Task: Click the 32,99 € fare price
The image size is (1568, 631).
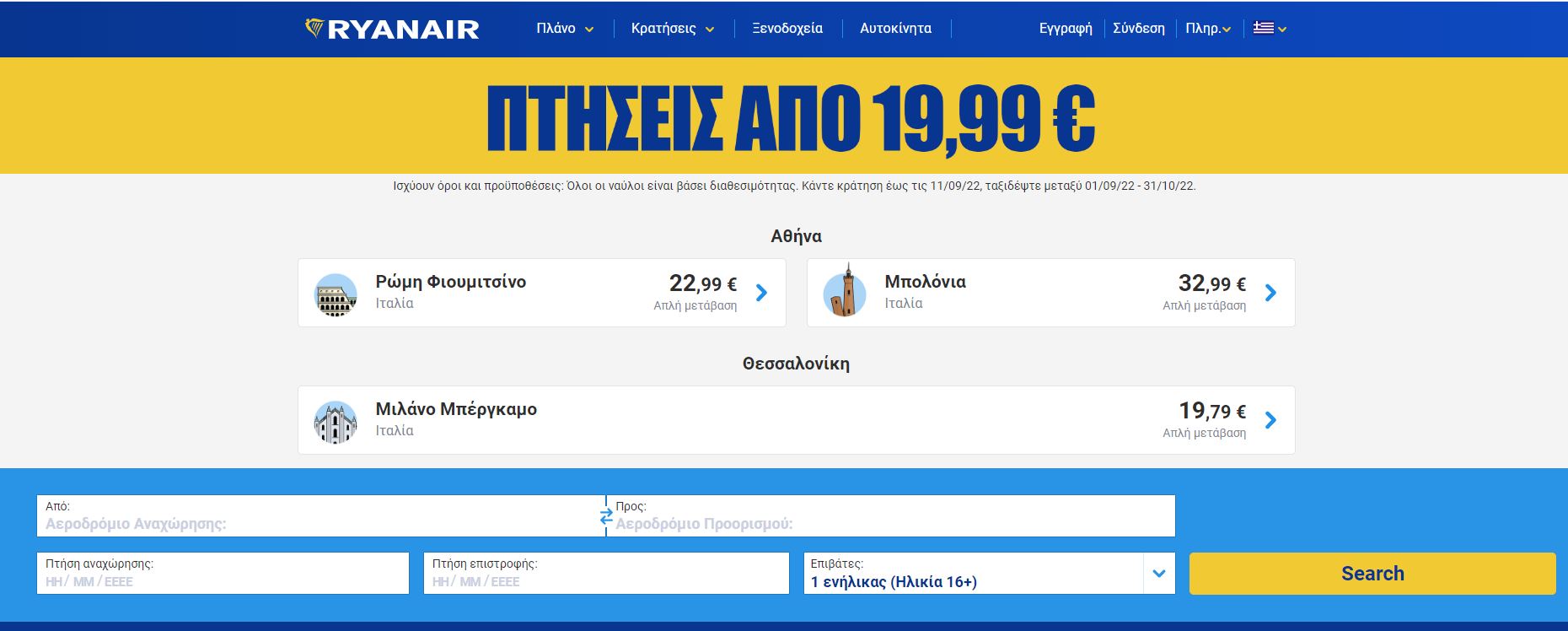Action: 1212,283
